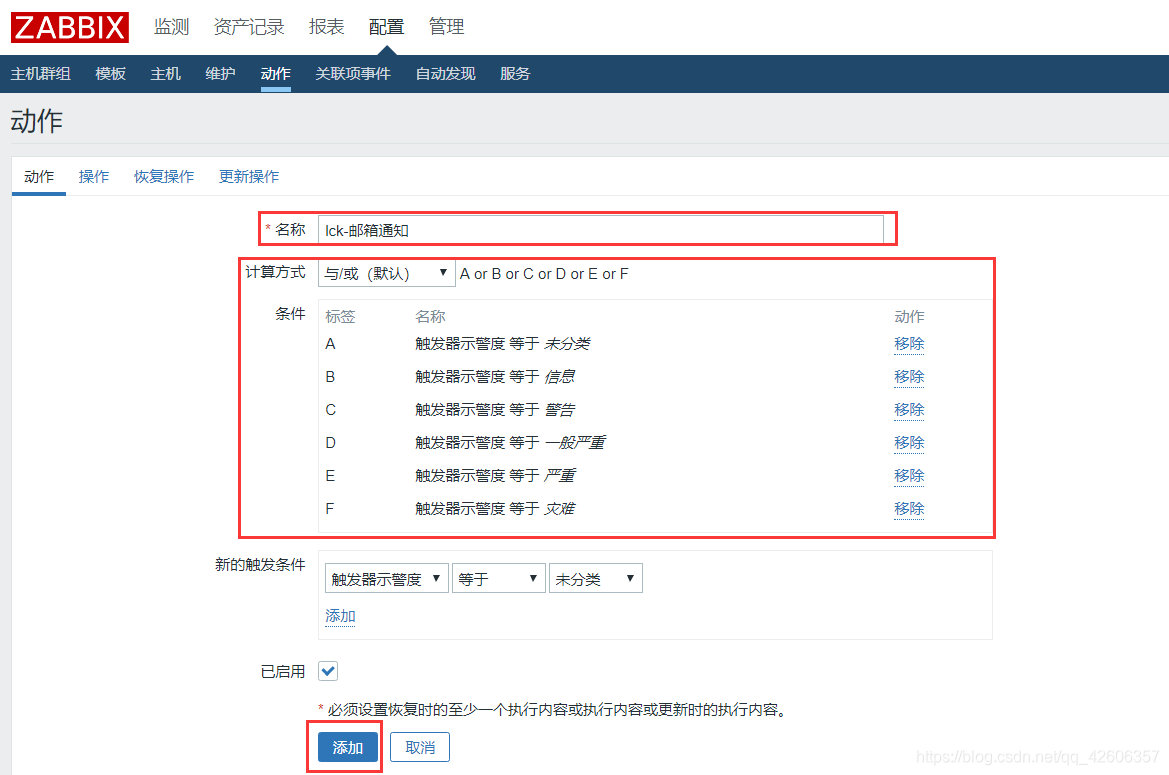Image resolution: width=1169 pixels, height=775 pixels.
Task: Go to 关联项事件 submenu
Action: (x=353, y=74)
